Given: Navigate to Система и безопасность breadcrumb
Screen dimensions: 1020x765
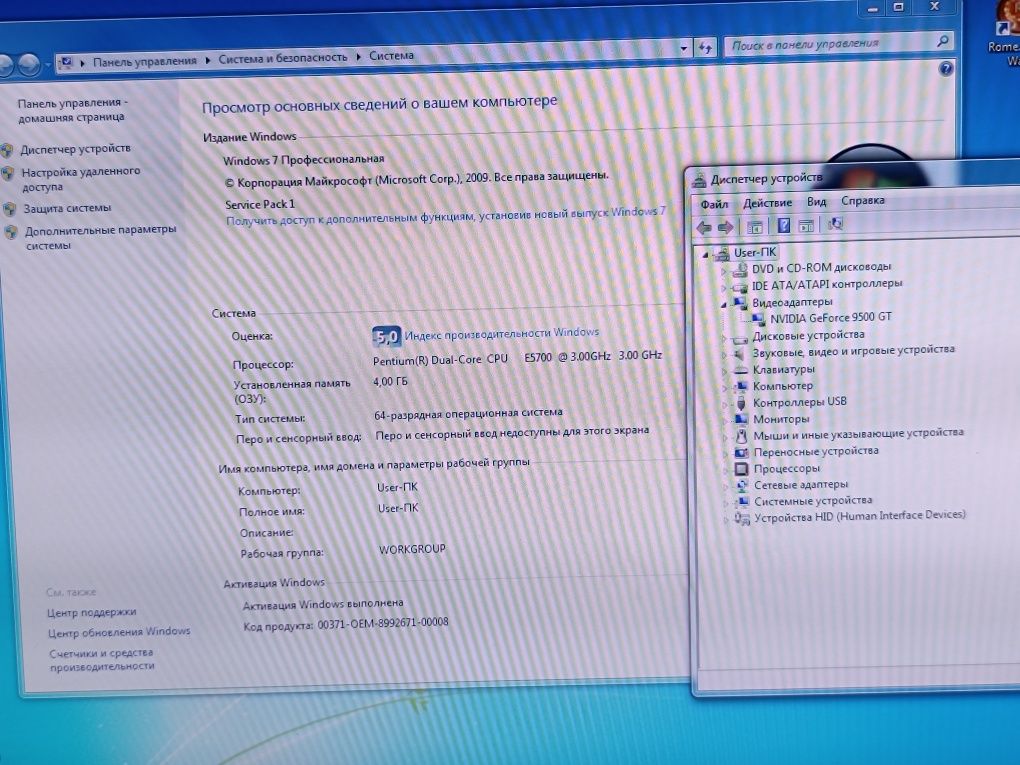Looking at the screenshot, I should pyautogui.click(x=283, y=58).
